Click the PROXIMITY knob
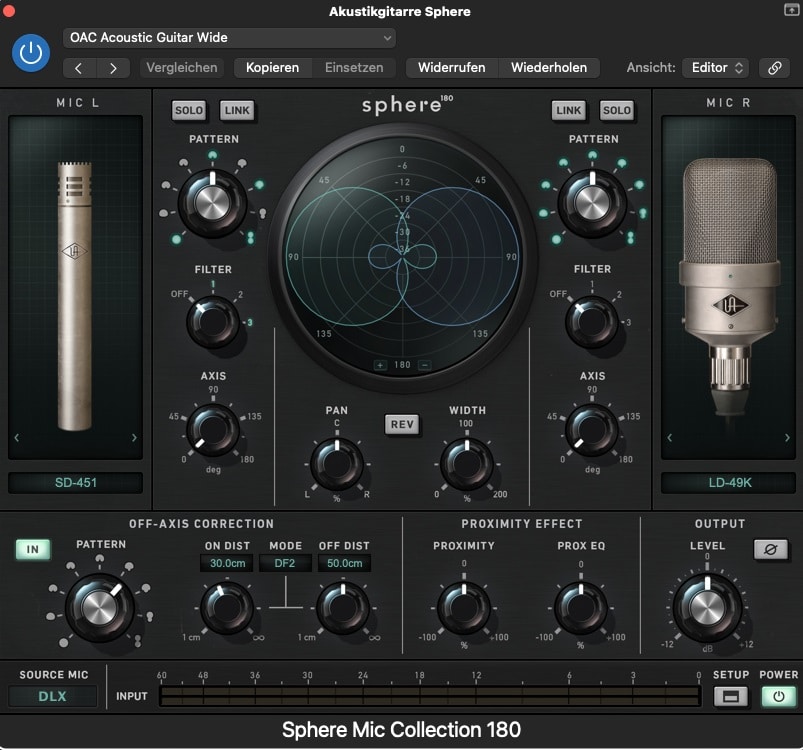Viewport: 803px width, 750px height. pyautogui.click(x=464, y=608)
